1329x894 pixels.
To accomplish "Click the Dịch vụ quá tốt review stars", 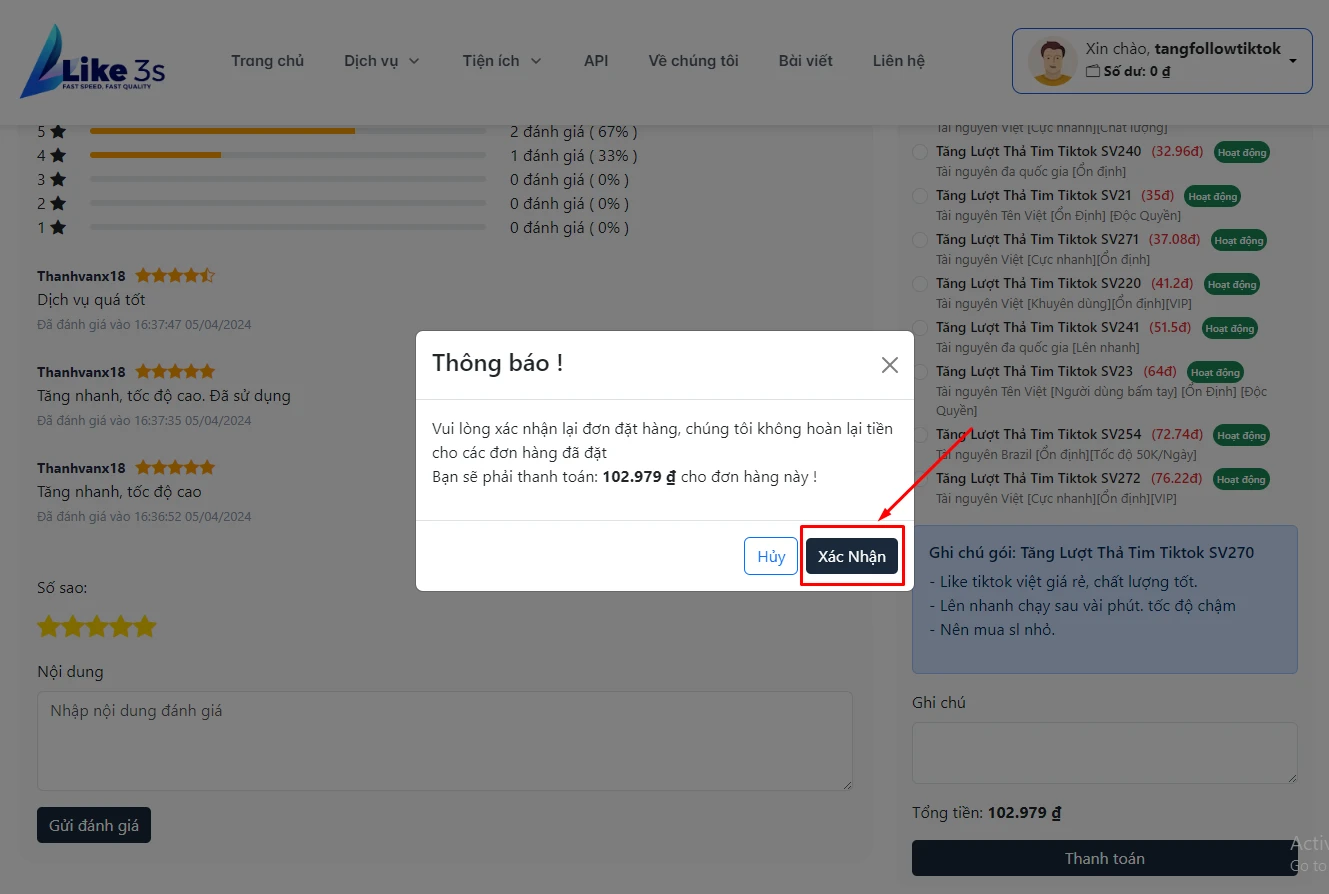I will tap(175, 275).
